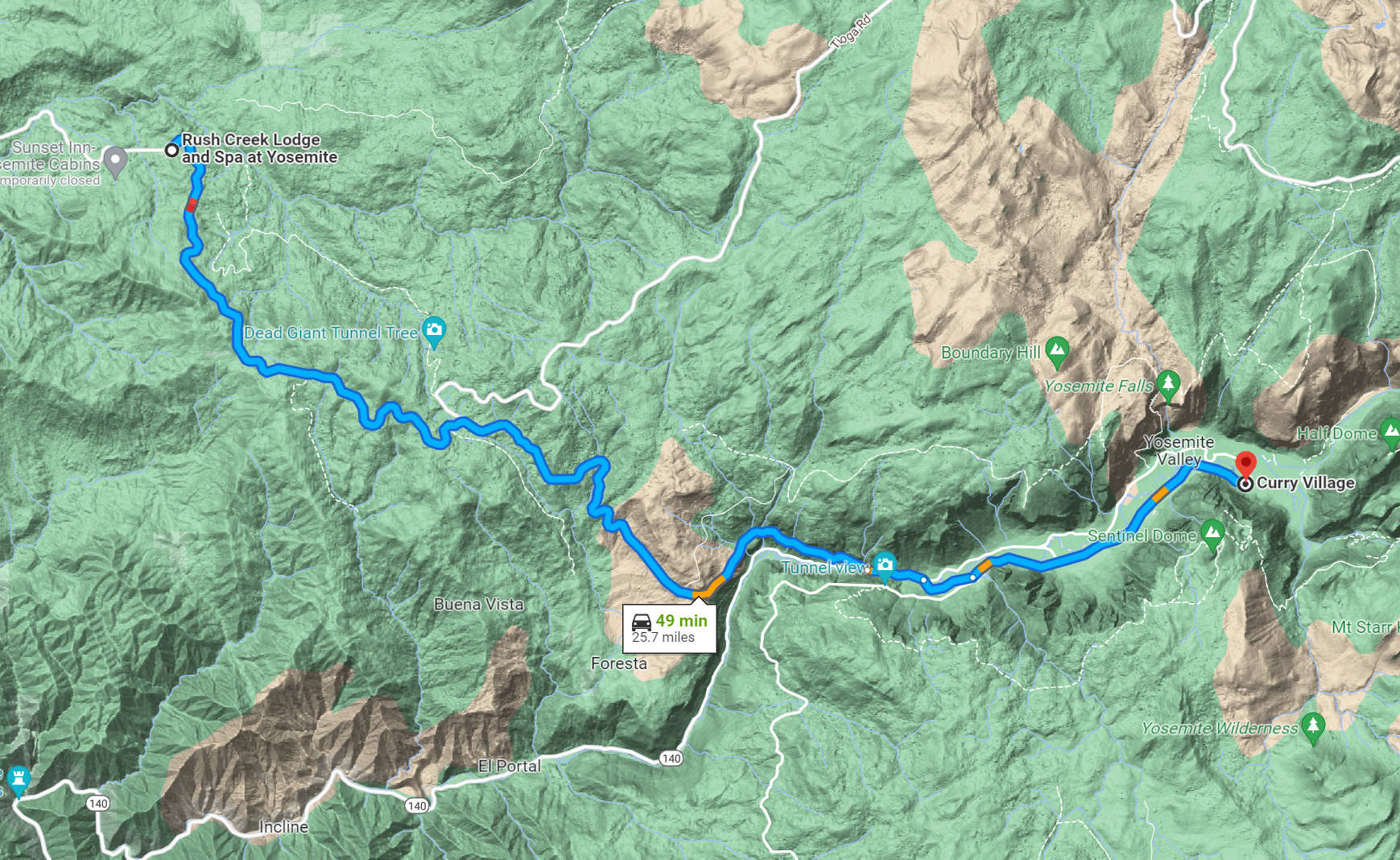Click the Curry Village label
Viewport: 1400px width, 860px height.
[1305, 482]
